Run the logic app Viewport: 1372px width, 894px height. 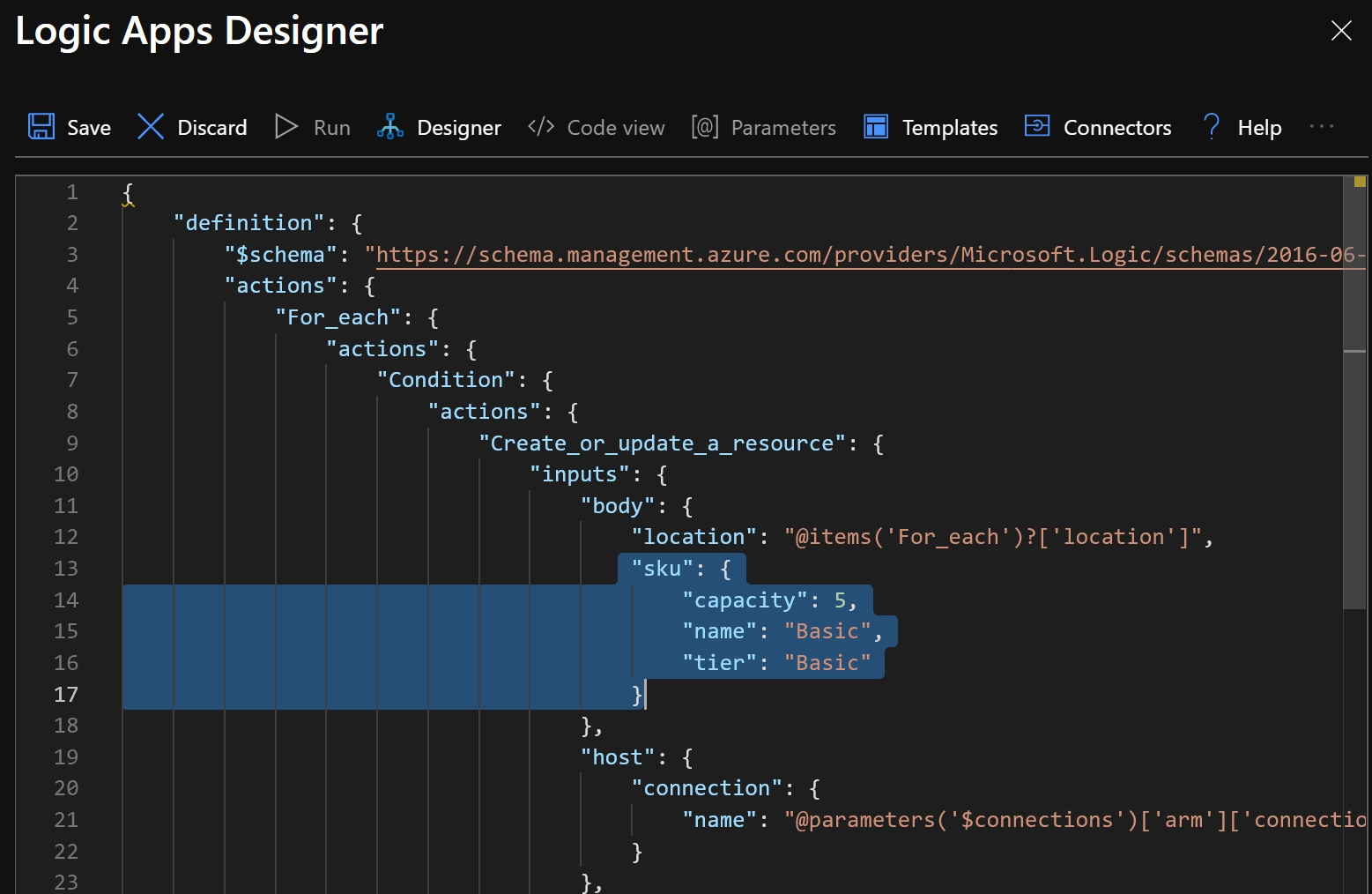tap(311, 126)
